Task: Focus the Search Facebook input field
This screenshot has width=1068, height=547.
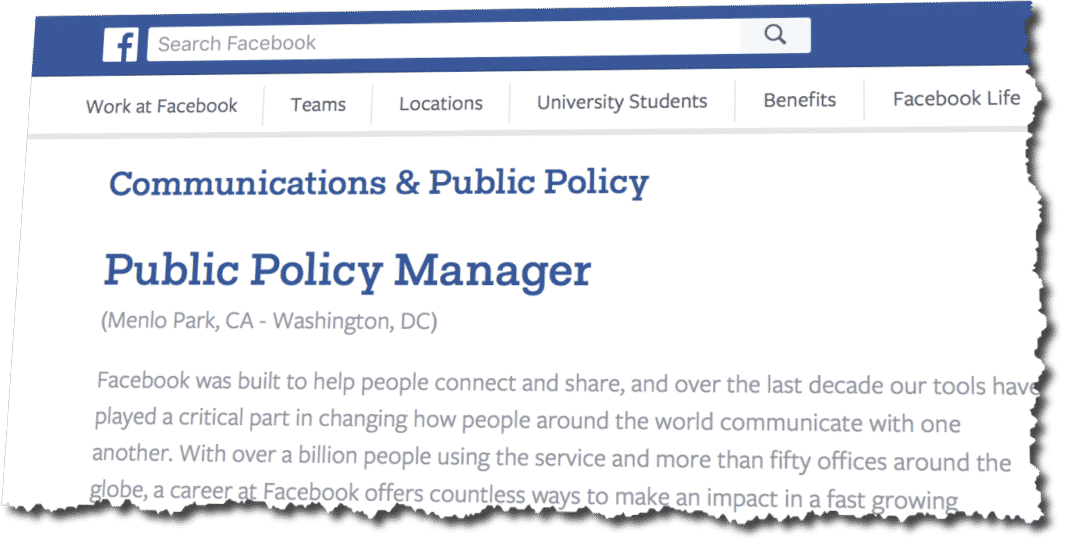Action: [444, 42]
